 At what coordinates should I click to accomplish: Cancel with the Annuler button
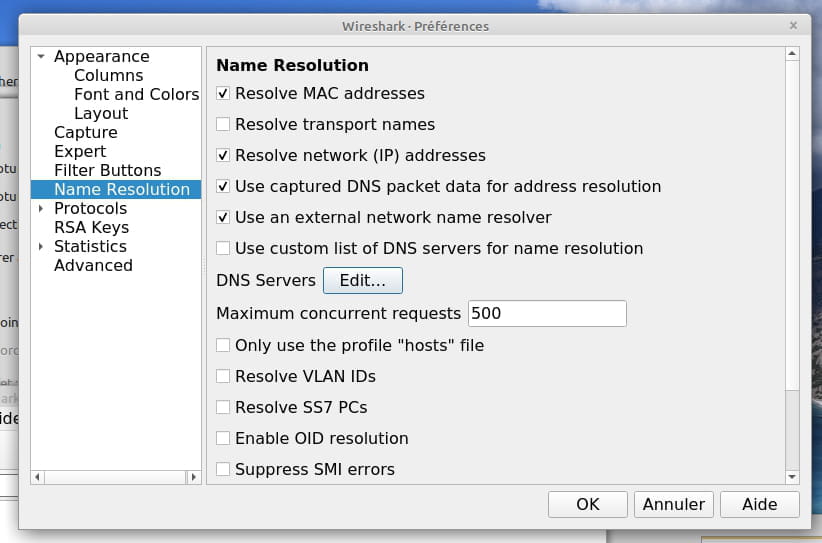pyautogui.click(x=674, y=504)
